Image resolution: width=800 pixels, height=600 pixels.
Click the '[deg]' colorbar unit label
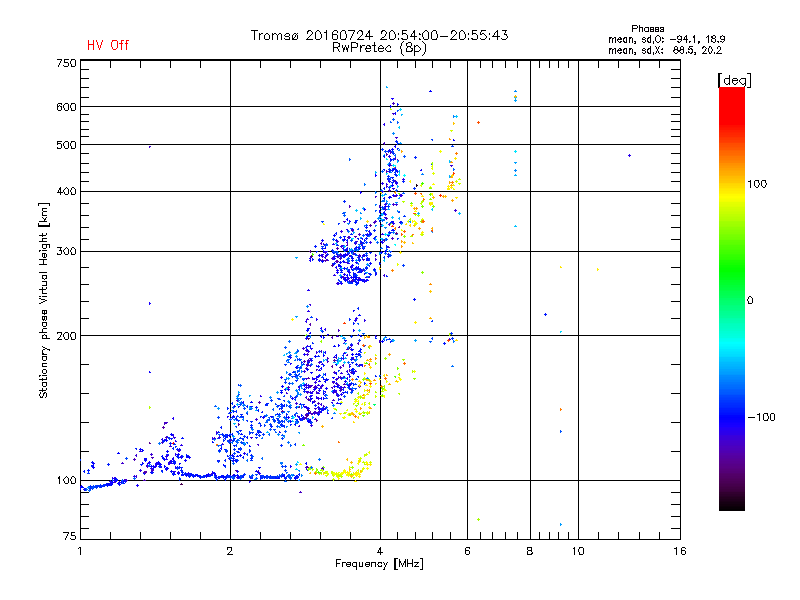tap(734, 80)
